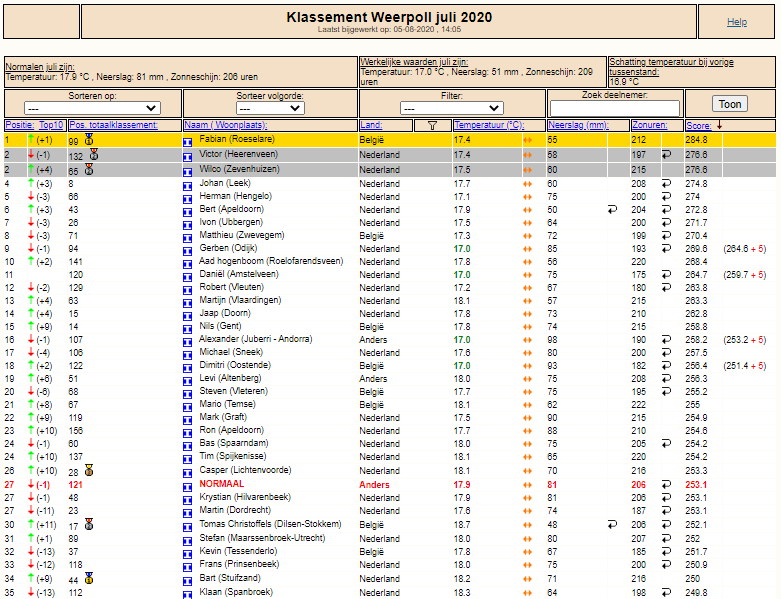This screenshot has width=781, height=599.
Task: Click the red sort arrow next to Score
Action: pos(719,125)
